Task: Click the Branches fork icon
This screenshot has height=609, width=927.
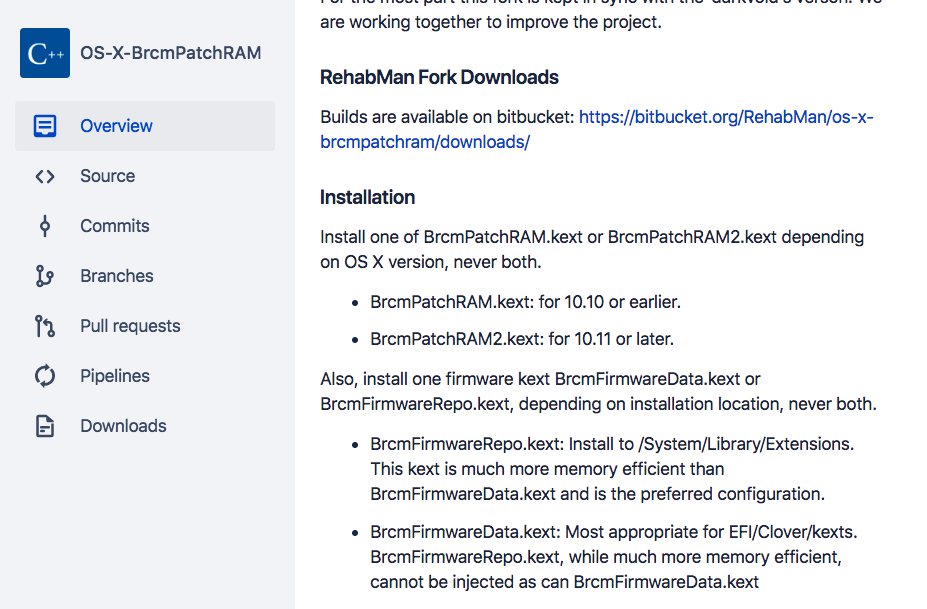Action: [x=45, y=276]
